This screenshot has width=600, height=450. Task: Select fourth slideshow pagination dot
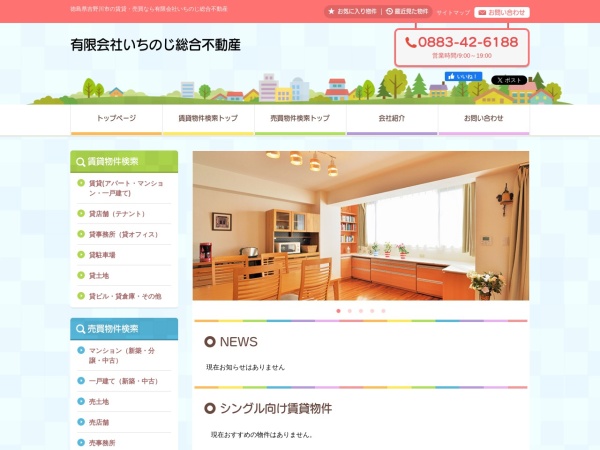(x=372, y=311)
